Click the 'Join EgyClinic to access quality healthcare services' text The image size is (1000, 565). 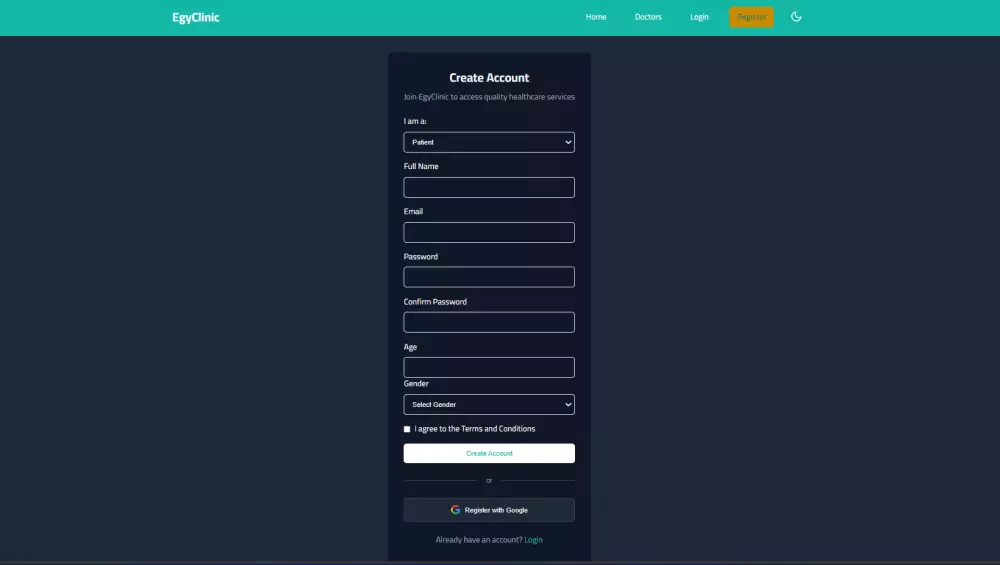click(489, 97)
